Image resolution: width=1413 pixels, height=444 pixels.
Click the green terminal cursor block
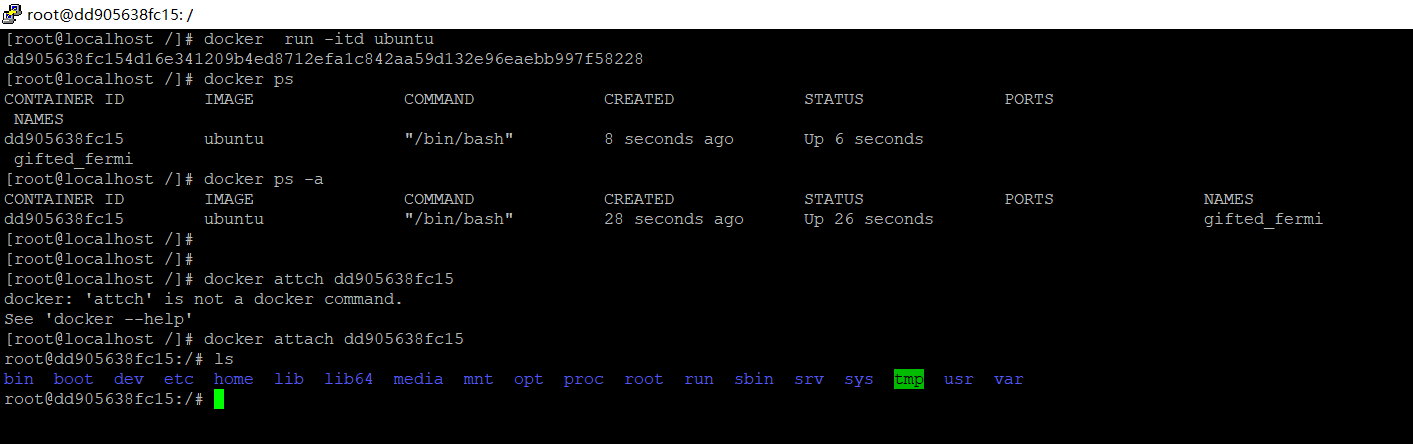pyautogui.click(x=219, y=399)
